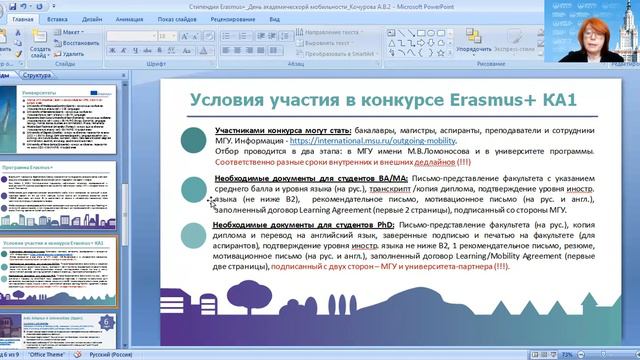Decrease font size with the small A icon

(x=196, y=36)
